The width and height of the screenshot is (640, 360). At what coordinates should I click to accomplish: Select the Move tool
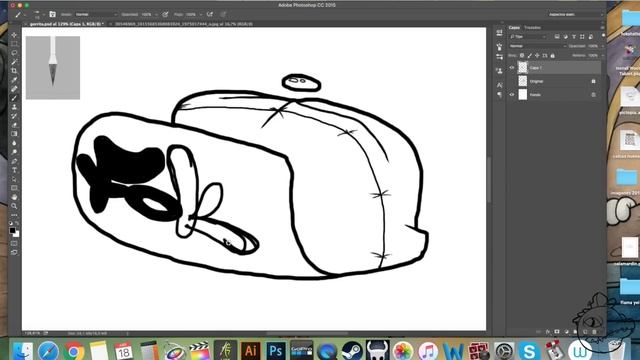[14, 35]
